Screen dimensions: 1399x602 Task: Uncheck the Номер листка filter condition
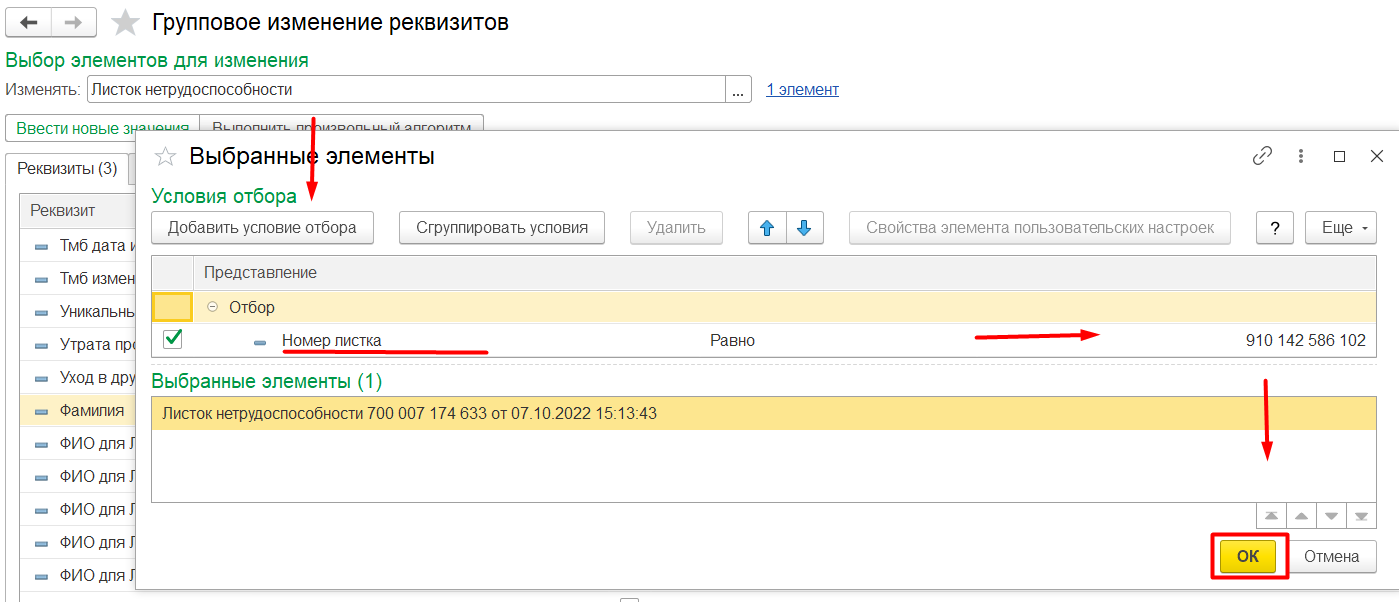point(172,340)
